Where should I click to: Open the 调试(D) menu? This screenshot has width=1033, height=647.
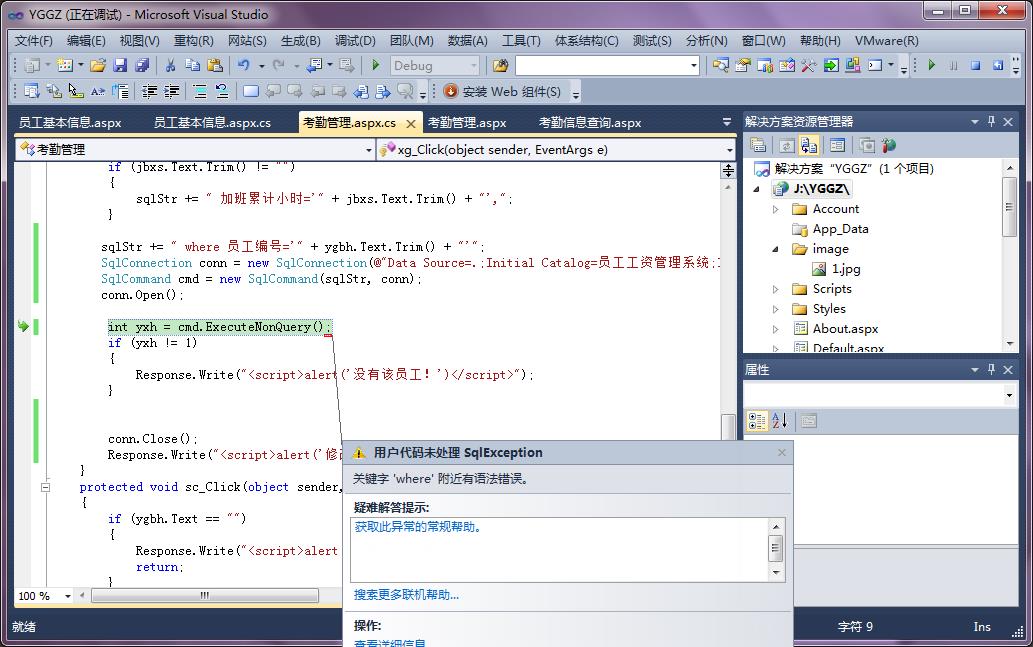click(x=355, y=41)
